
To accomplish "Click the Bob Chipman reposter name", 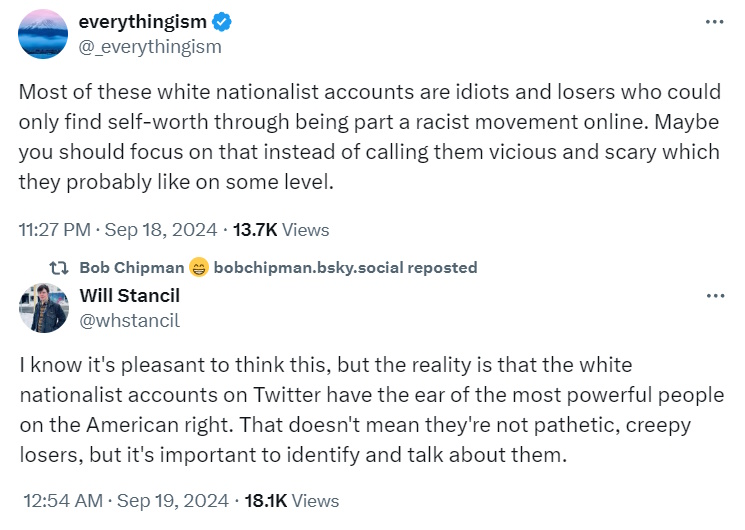I will 132,268.
